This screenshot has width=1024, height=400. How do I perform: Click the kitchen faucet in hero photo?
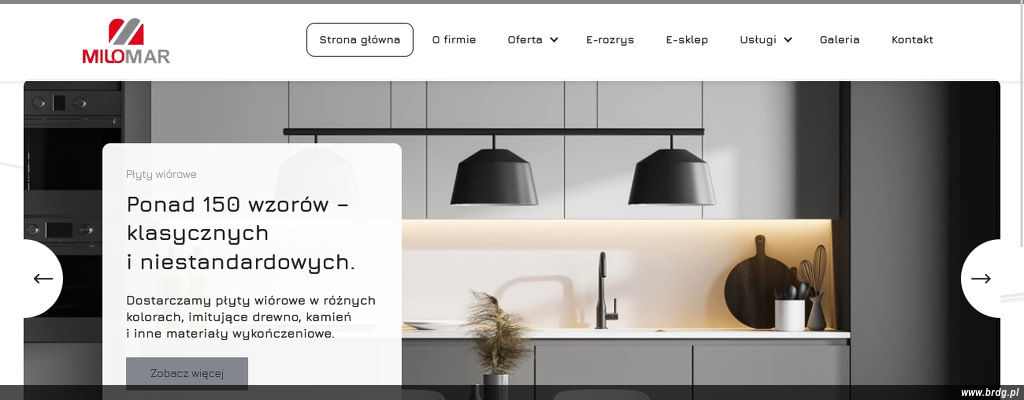pos(605,290)
